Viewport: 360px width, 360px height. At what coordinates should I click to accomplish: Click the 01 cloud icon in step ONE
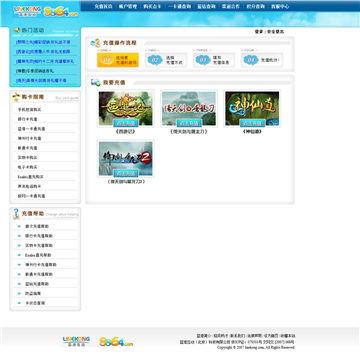tap(107, 60)
